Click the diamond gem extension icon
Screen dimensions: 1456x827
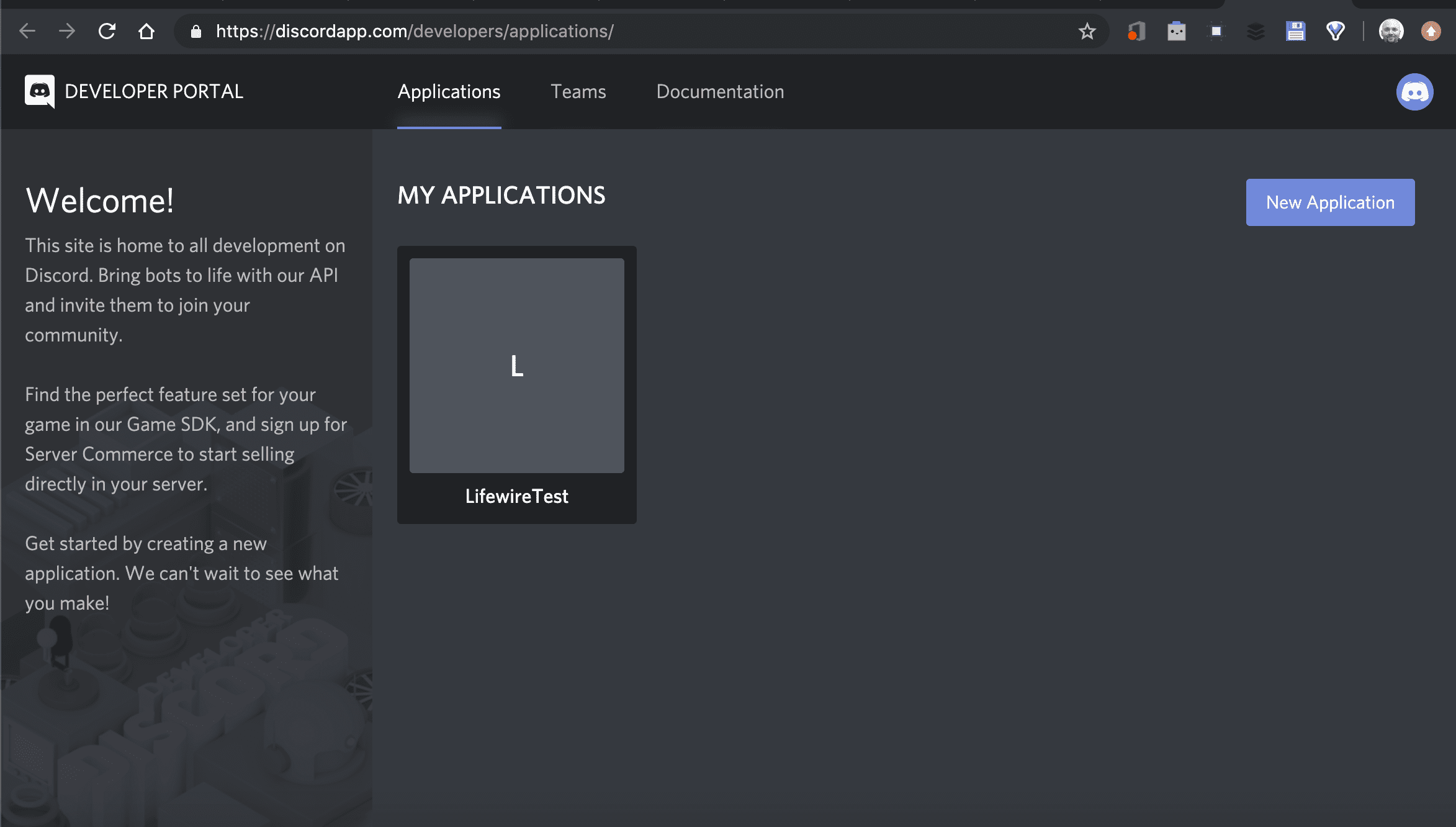pos(1335,31)
